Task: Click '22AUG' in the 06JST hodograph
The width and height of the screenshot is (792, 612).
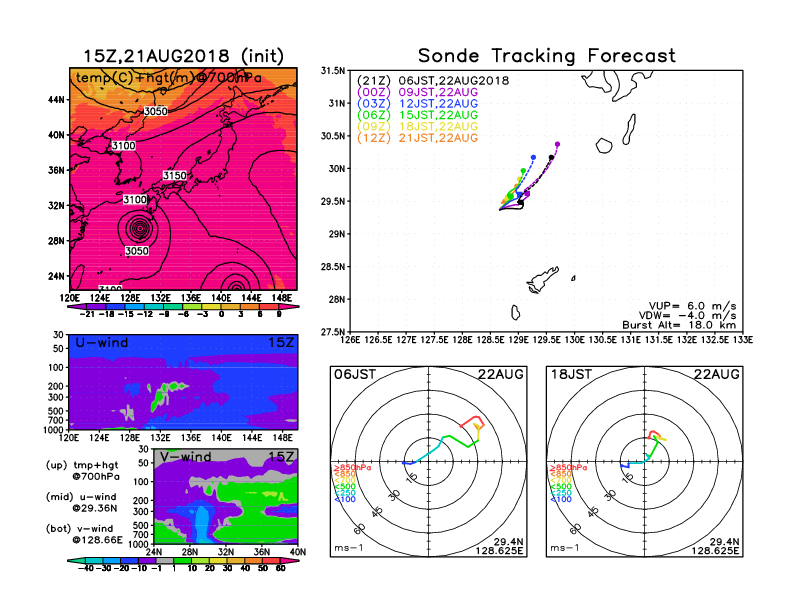Action: [x=501, y=374]
